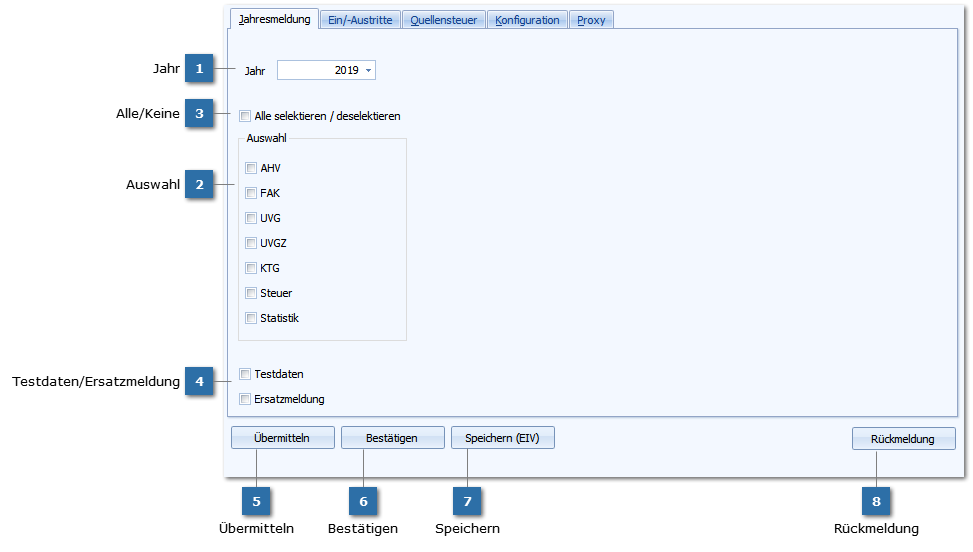This screenshot has height=552, width=973.
Task: Open the Konfiguration tab
Action: coord(527,20)
